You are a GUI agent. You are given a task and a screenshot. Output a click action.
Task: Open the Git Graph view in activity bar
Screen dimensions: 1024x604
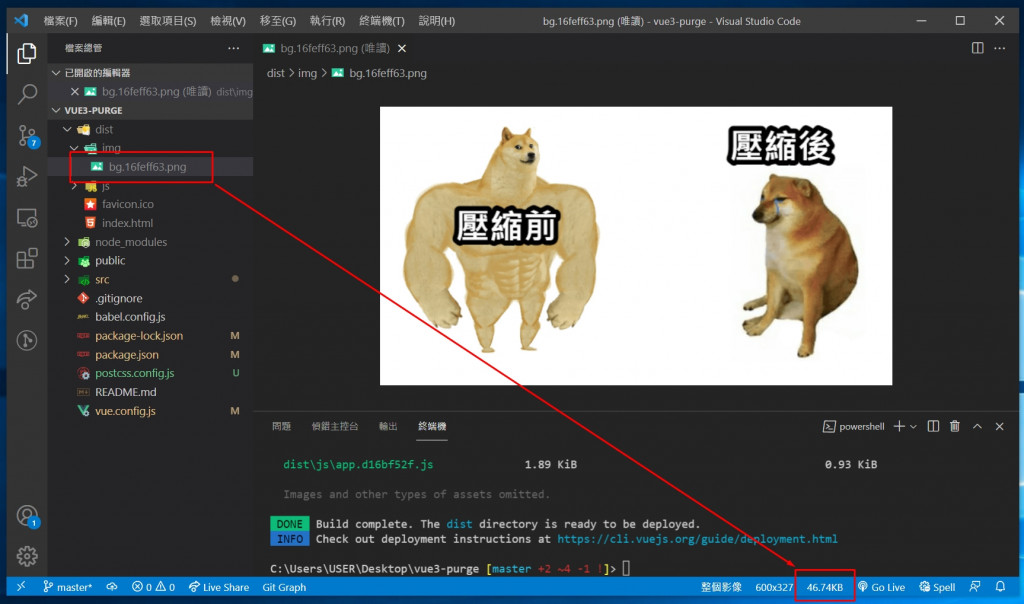[27, 340]
